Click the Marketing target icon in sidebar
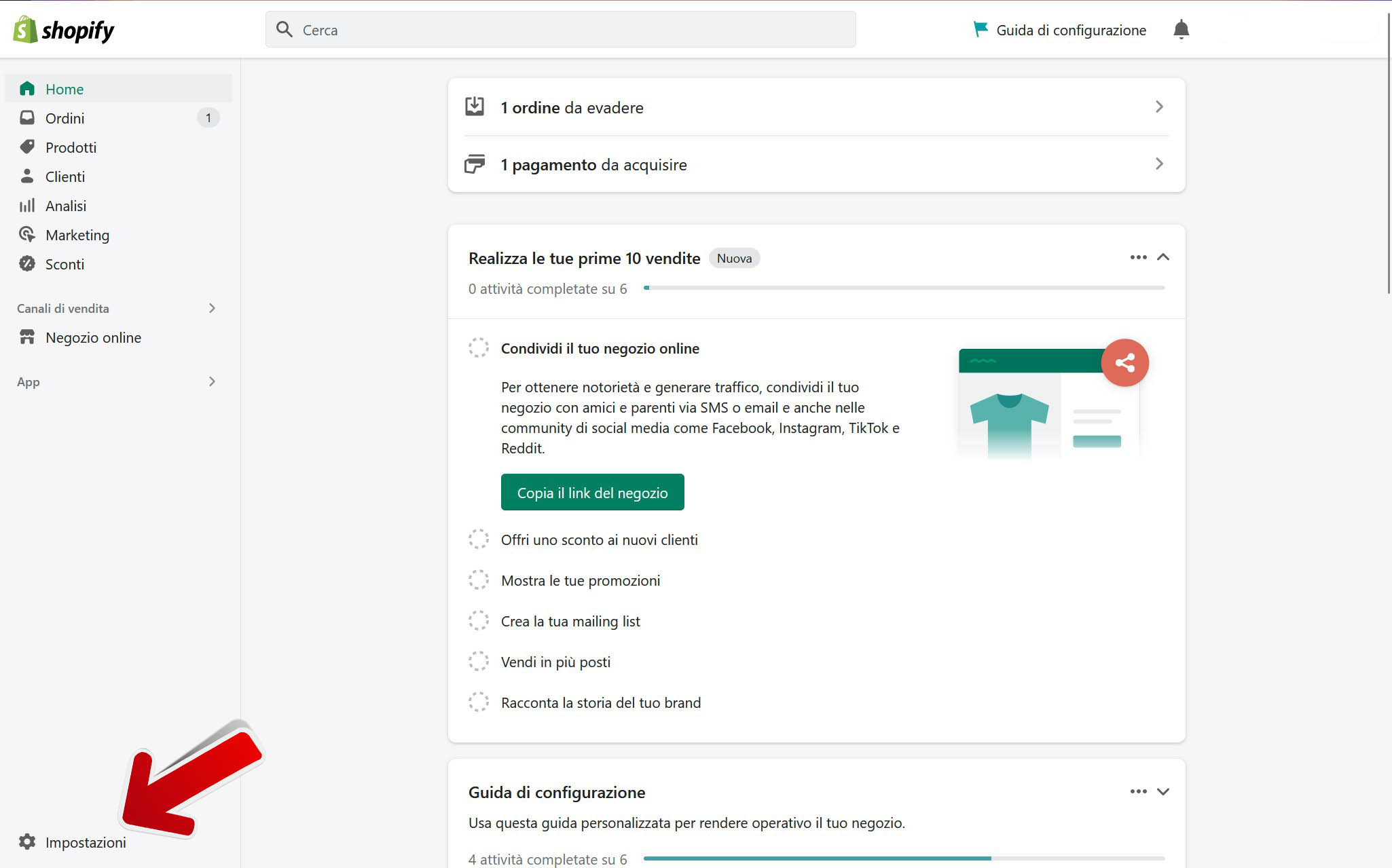Image resolution: width=1392 pixels, height=868 pixels. pos(27,235)
